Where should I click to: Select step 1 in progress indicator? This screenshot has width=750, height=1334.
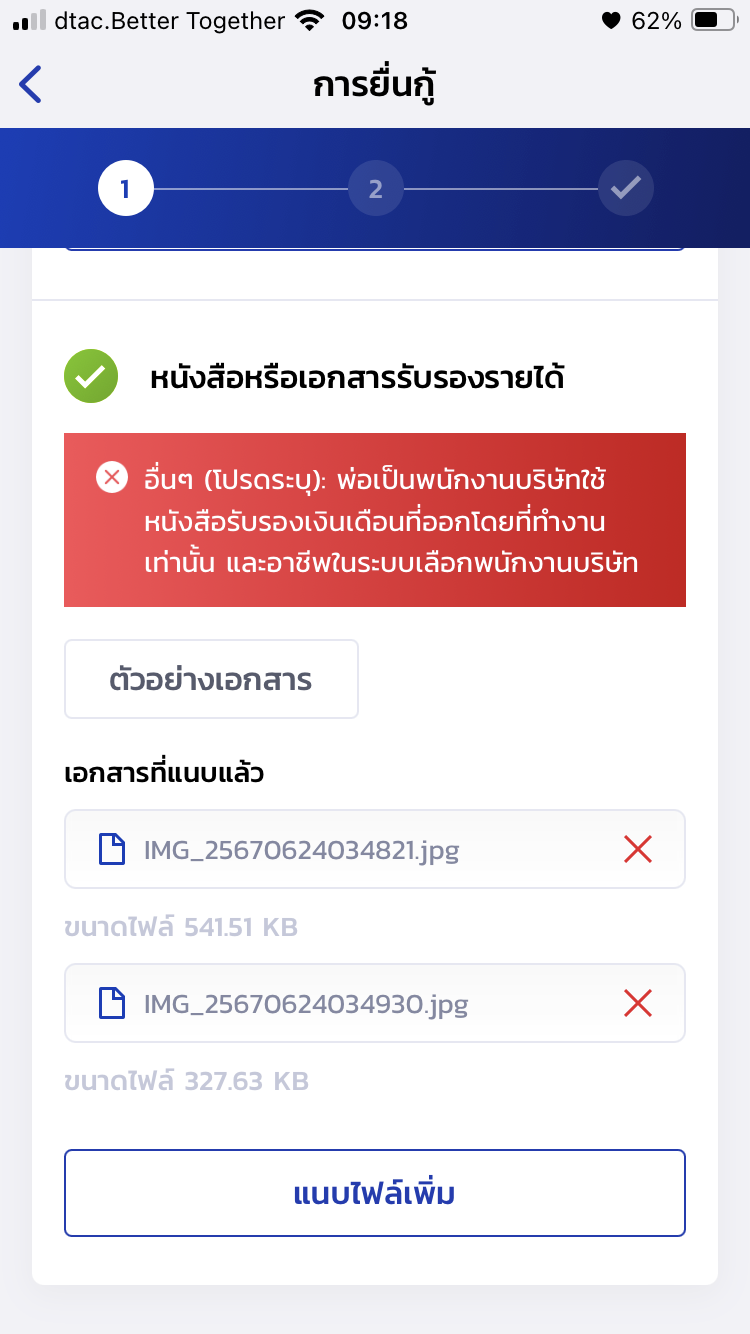(125, 188)
